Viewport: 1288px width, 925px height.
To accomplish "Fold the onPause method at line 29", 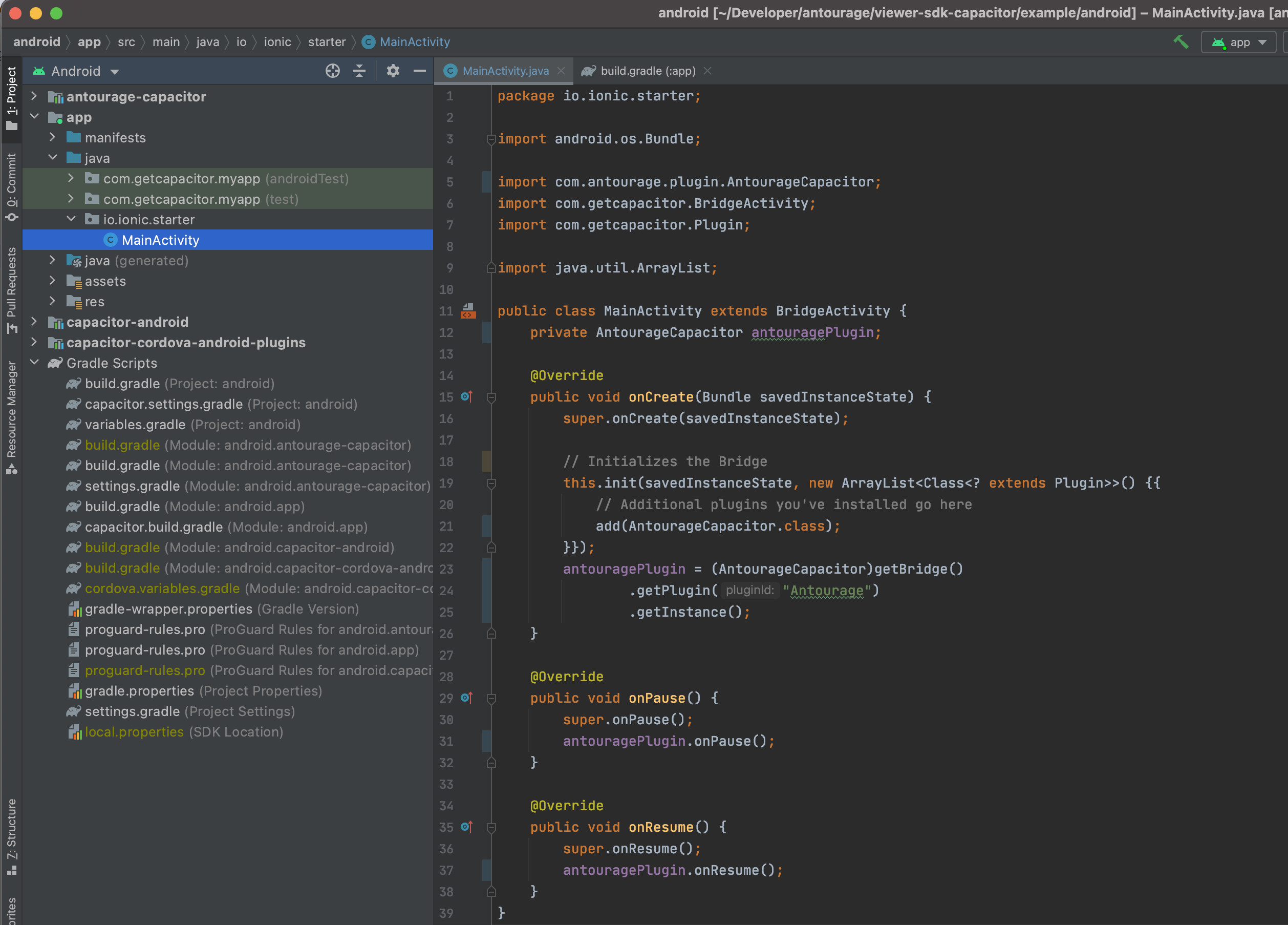I will (491, 699).
